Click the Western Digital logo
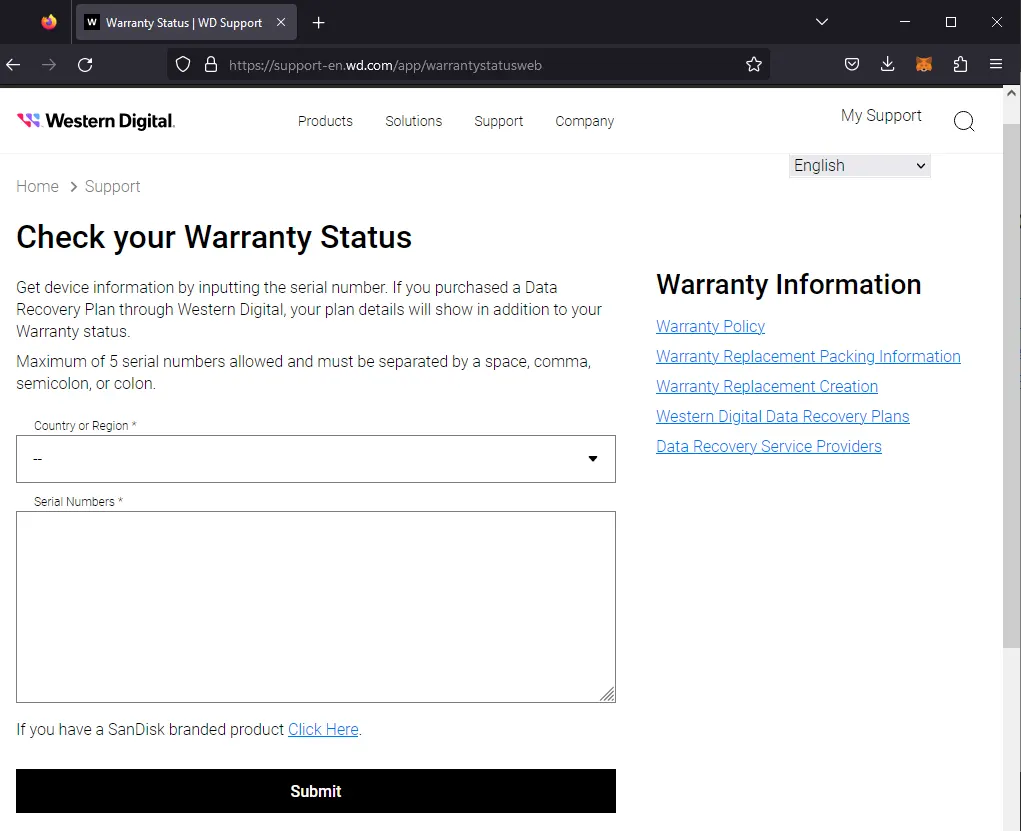 point(96,121)
